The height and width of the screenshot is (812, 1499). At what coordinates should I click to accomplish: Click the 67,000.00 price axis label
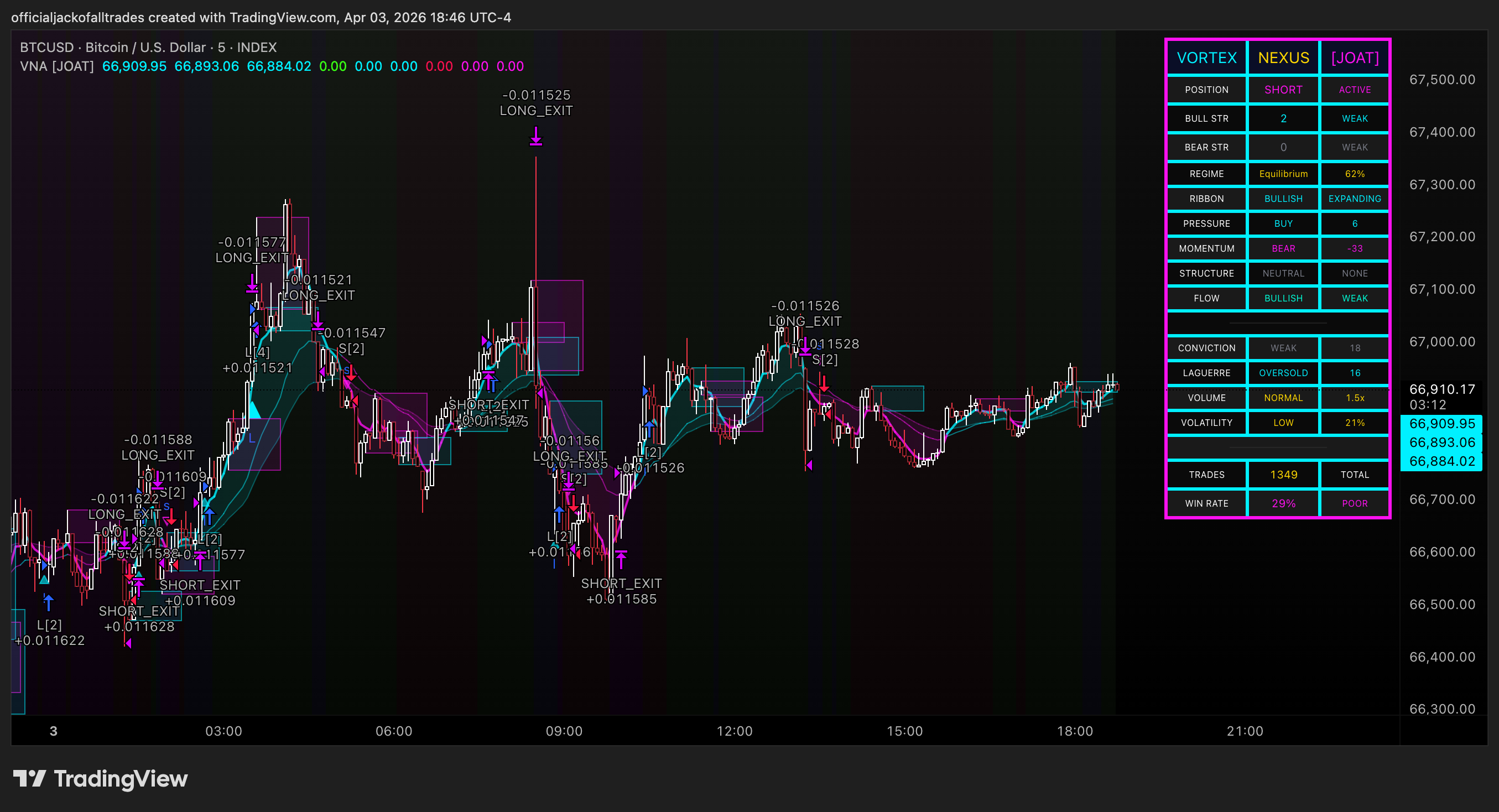[x=1442, y=342]
